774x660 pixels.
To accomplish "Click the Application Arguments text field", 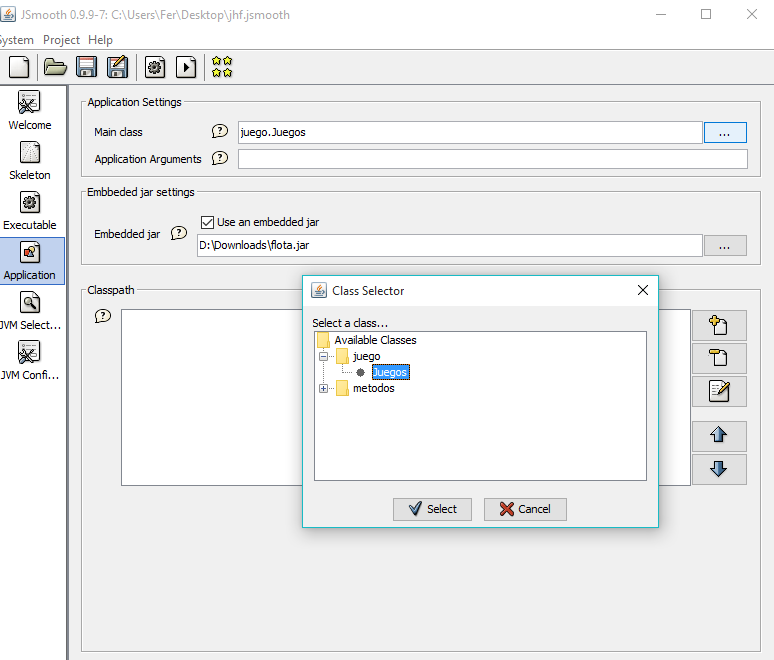I will coord(492,159).
